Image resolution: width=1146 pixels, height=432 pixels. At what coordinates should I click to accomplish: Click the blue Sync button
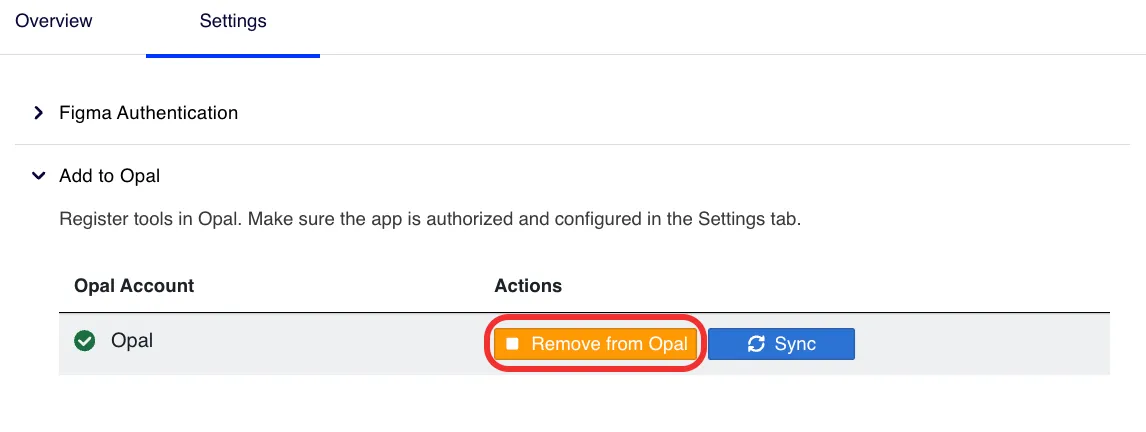[x=781, y=344]
